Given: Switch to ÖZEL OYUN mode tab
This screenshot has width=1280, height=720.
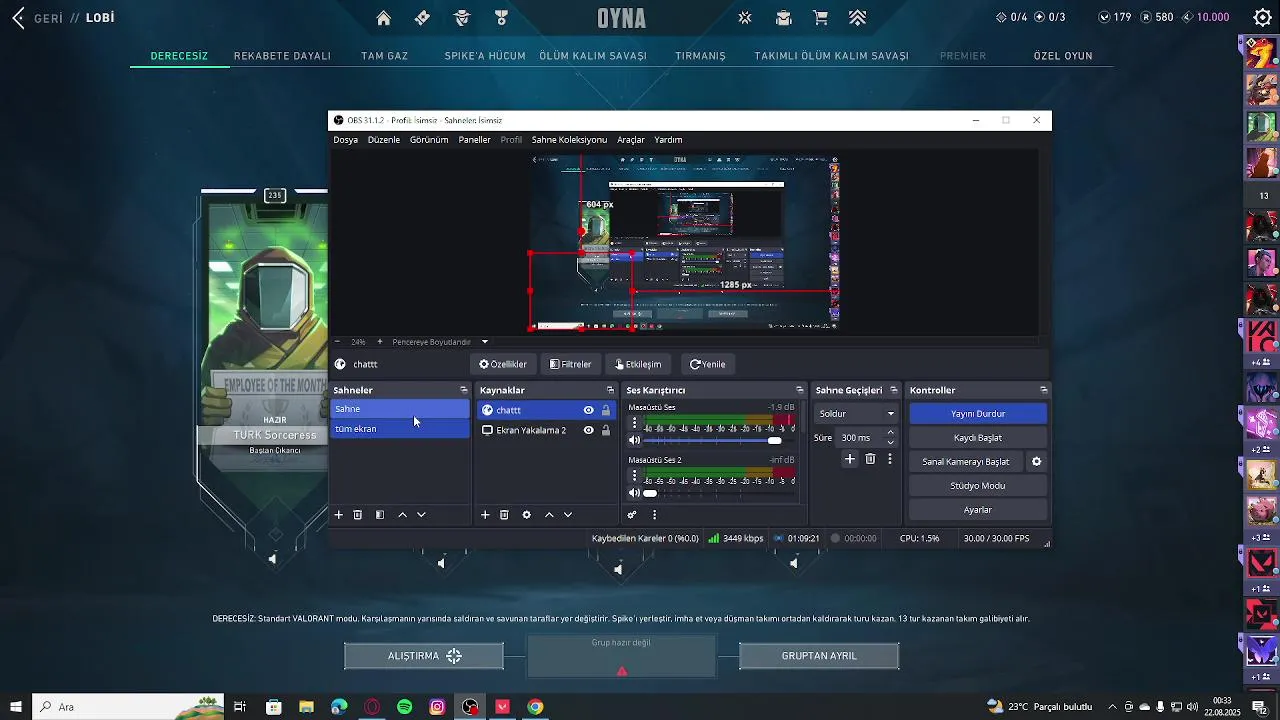Looking at the screenshot, I should [1063, 56].
